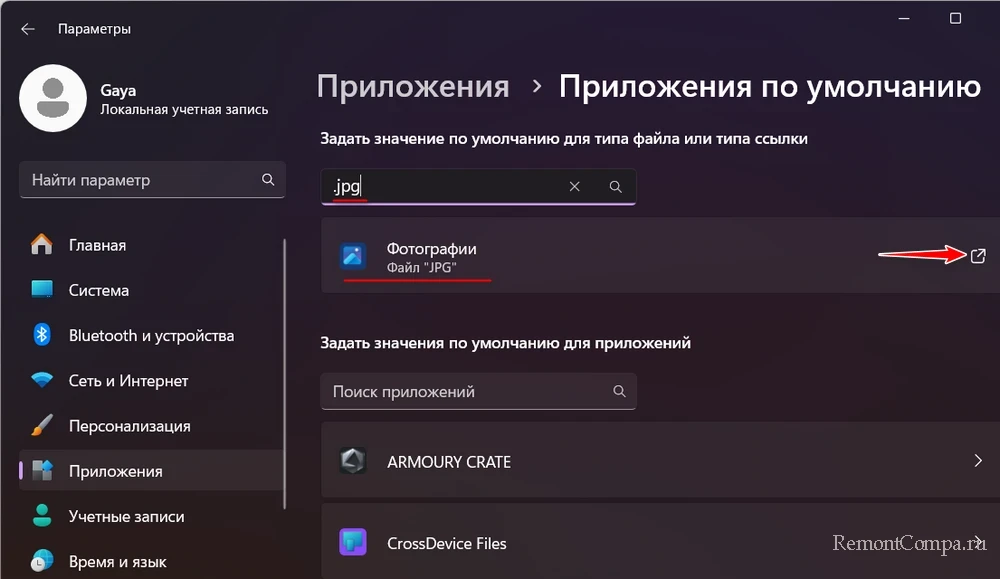
Task: Click the magnifier icon in file type search
Action: click(x=615, y=187)
